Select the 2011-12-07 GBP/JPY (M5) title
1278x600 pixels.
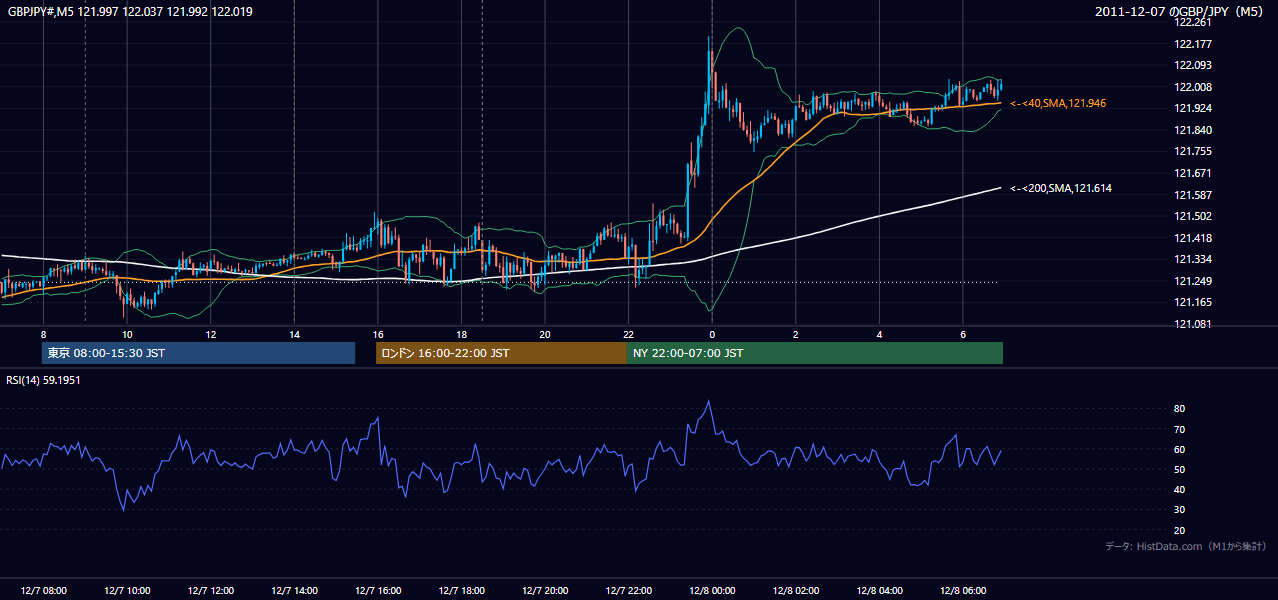[1181, 11]
